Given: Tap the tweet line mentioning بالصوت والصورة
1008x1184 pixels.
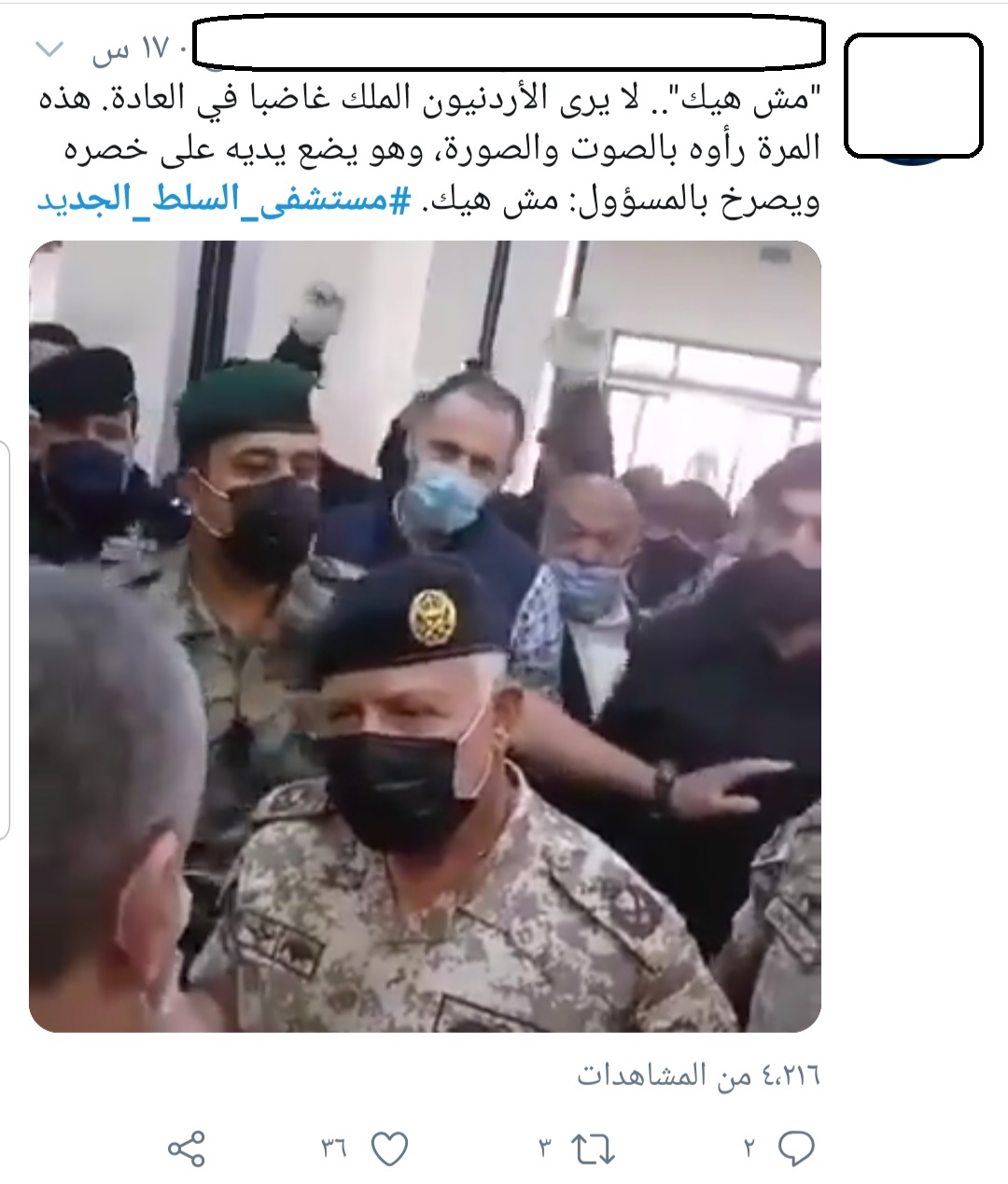Looking at the screenshot, I should pyautogui.click(x=428, y=149).
